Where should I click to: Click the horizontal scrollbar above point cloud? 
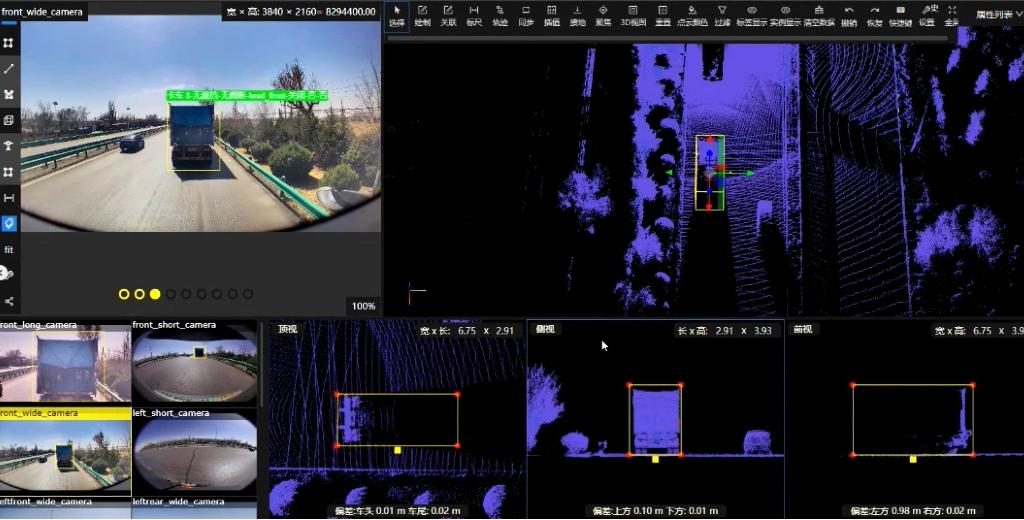pos(667,38)
